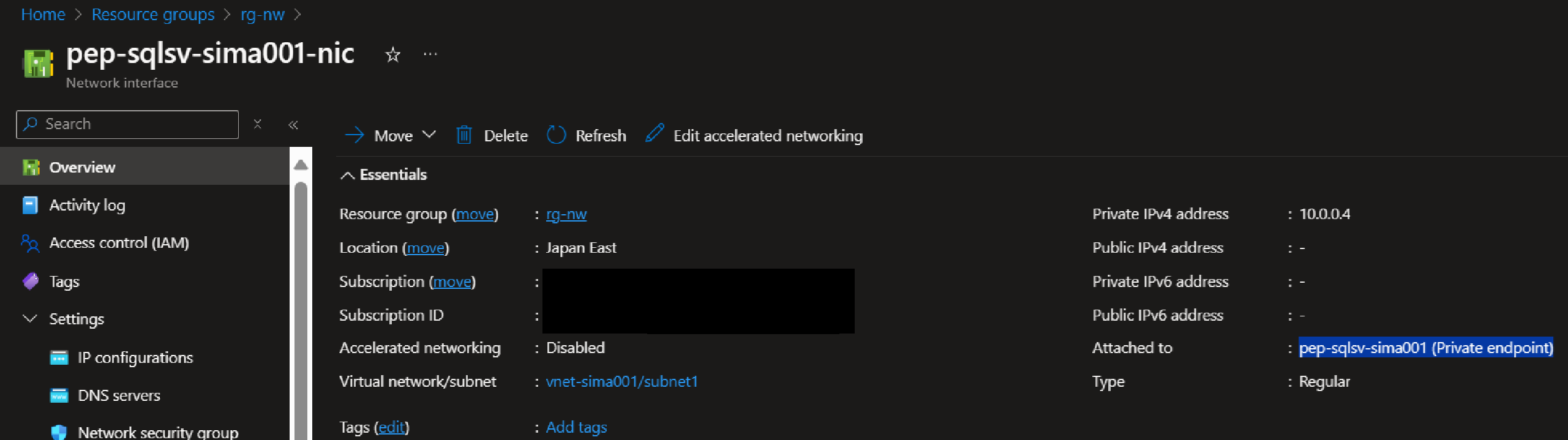
Task: Clear the sidebar search with X icon
Action: tap(258, 124)
